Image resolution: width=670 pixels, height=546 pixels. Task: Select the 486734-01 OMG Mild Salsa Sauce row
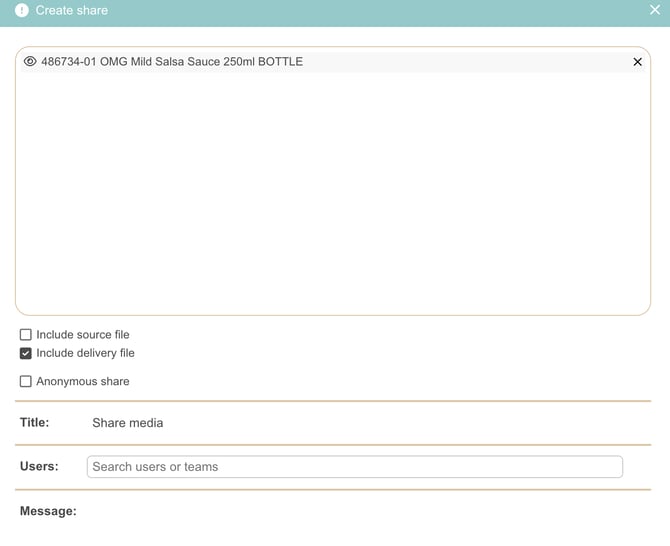[300, 62]
